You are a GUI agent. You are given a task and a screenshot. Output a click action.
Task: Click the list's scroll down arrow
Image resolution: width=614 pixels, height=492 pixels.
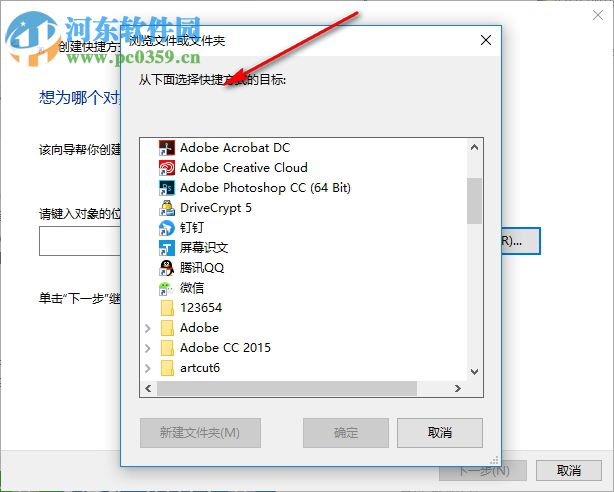tap(475, 371)
